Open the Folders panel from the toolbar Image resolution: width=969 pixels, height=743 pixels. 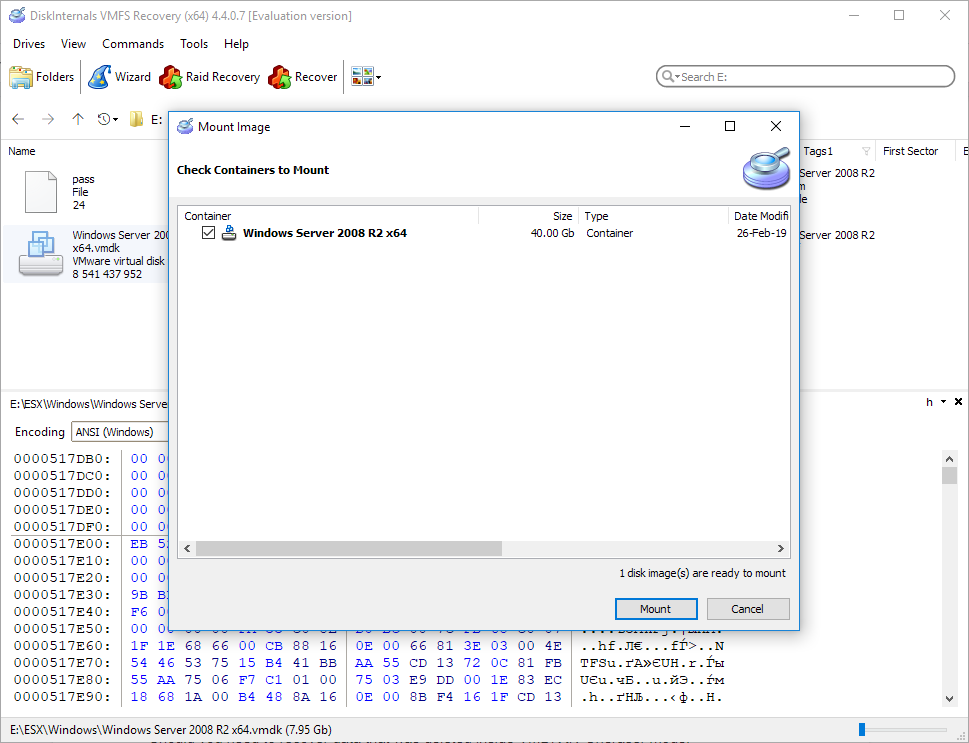coord(41,77)
